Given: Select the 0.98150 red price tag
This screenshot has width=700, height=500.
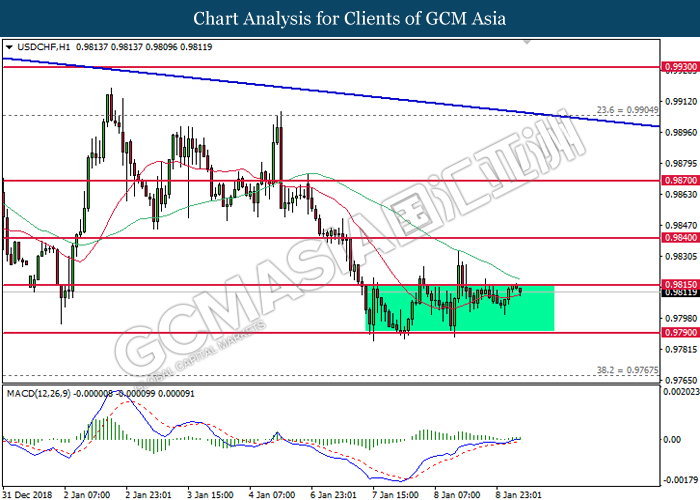Looking at the screenshot, I should (679, 284).
